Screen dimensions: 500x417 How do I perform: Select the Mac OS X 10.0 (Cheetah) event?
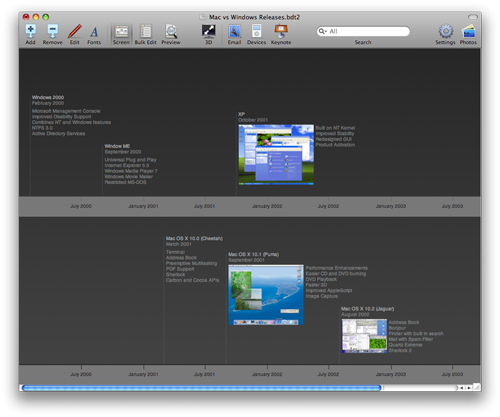coord(194,238)
